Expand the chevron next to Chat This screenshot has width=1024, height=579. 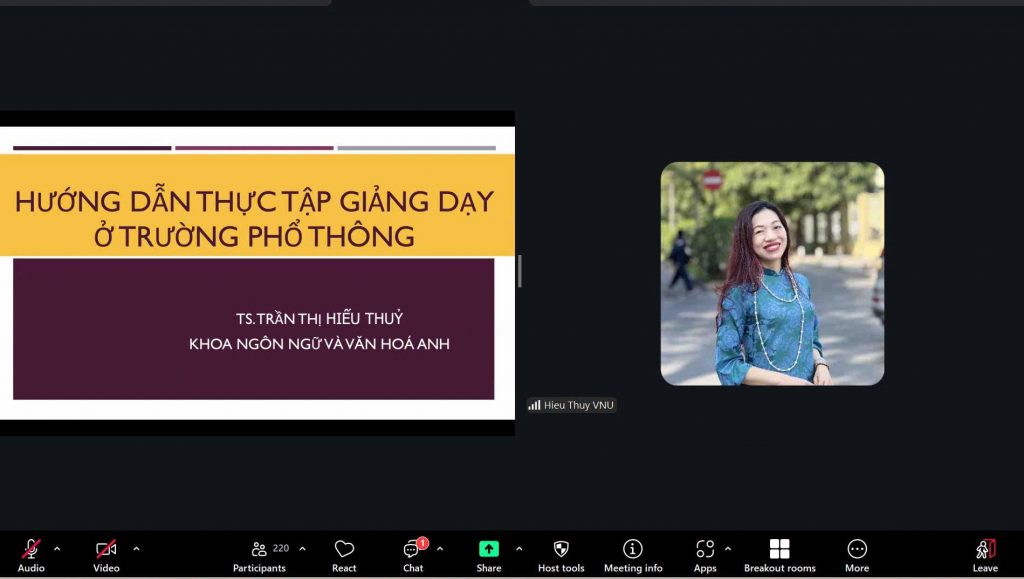[x=440, y=548]
